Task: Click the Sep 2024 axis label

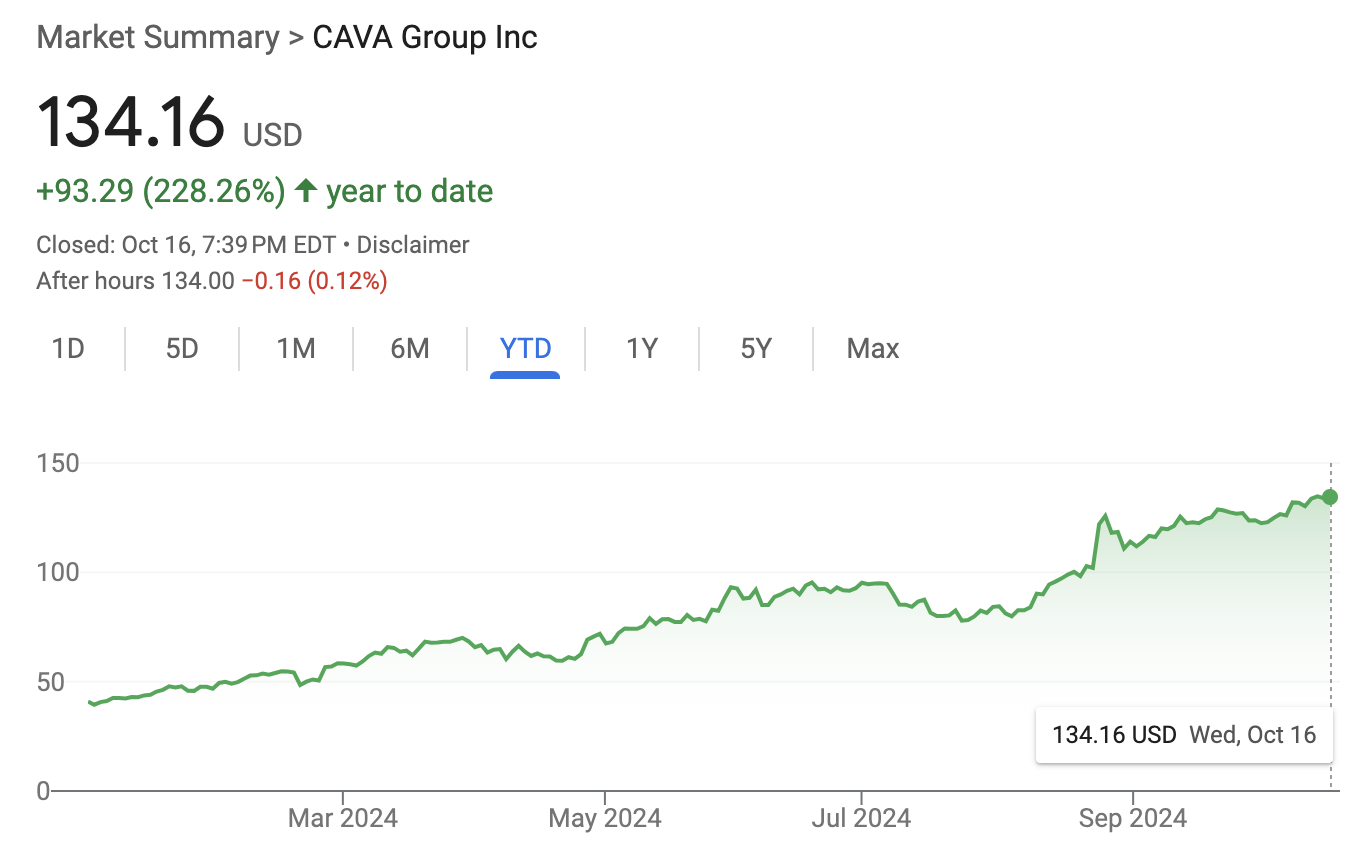Action: pos(1133,818)
